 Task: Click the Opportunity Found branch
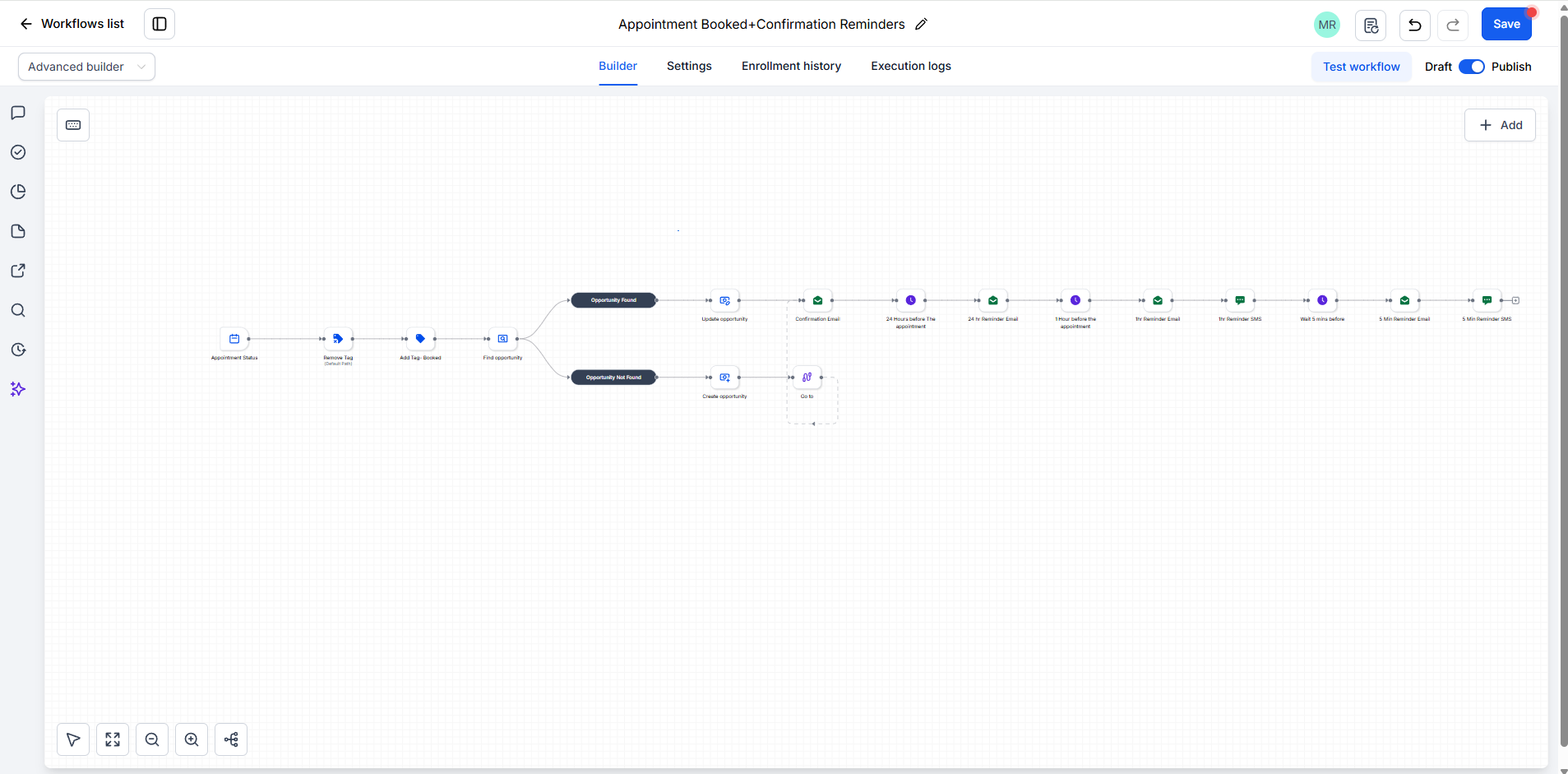(613, 300)
